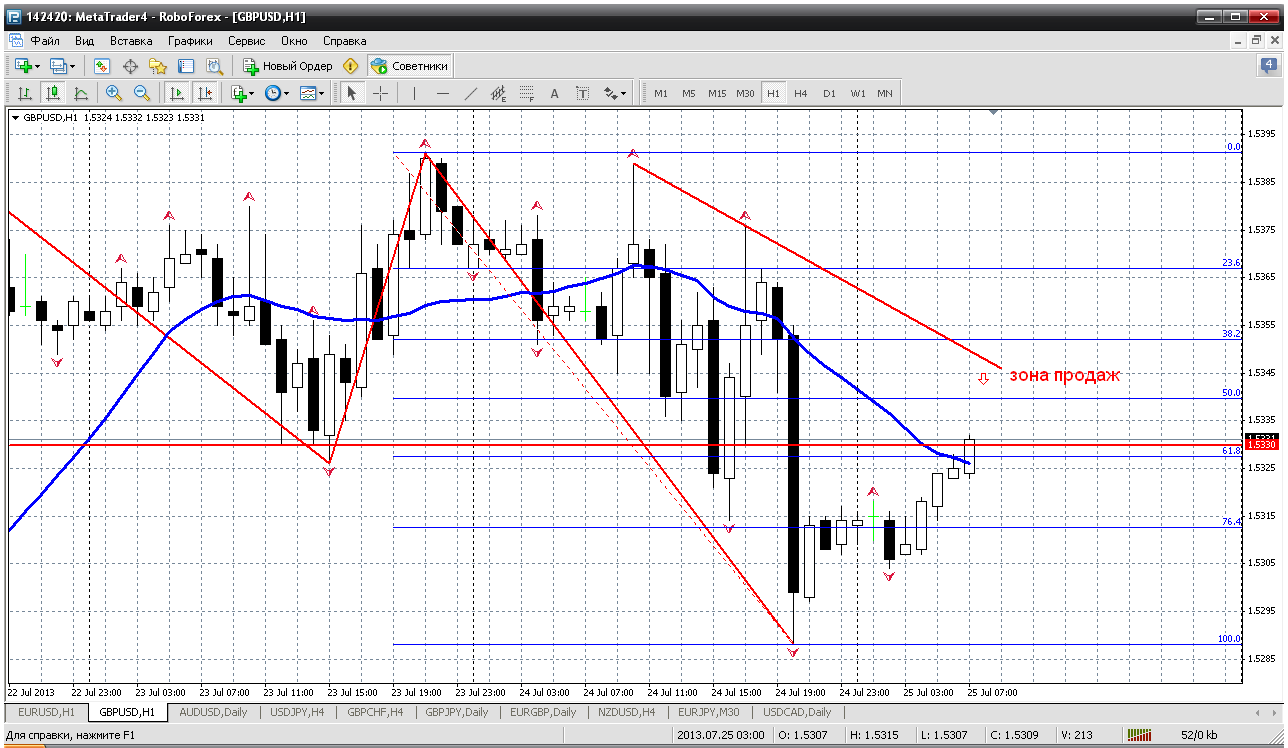
Task: Open the Strategy Tester icon
Action: coord(214,66)
